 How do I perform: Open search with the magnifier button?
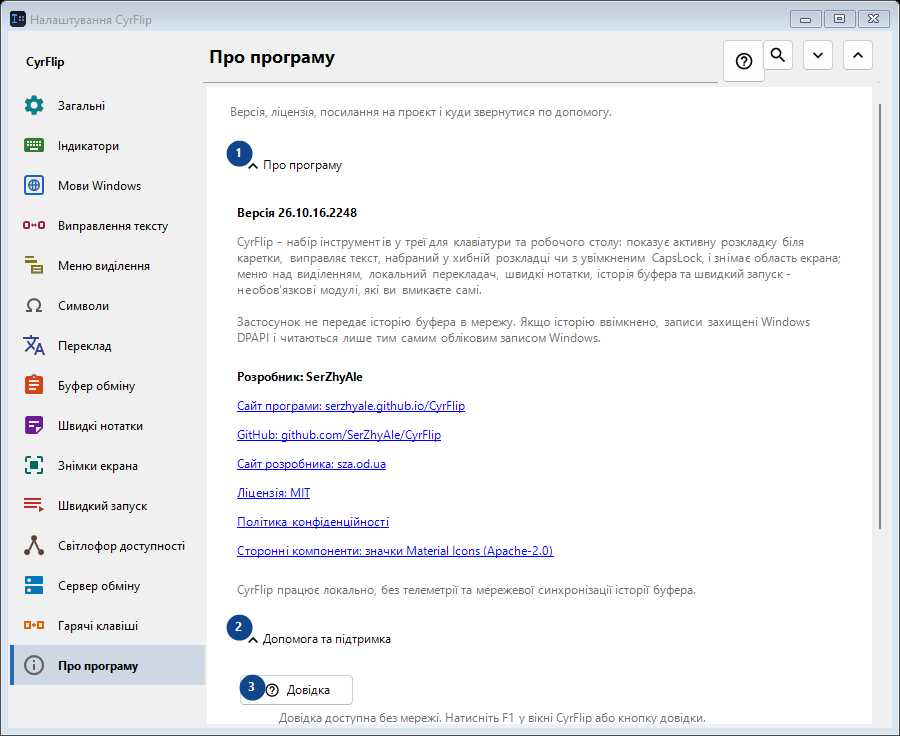point(778,55)
